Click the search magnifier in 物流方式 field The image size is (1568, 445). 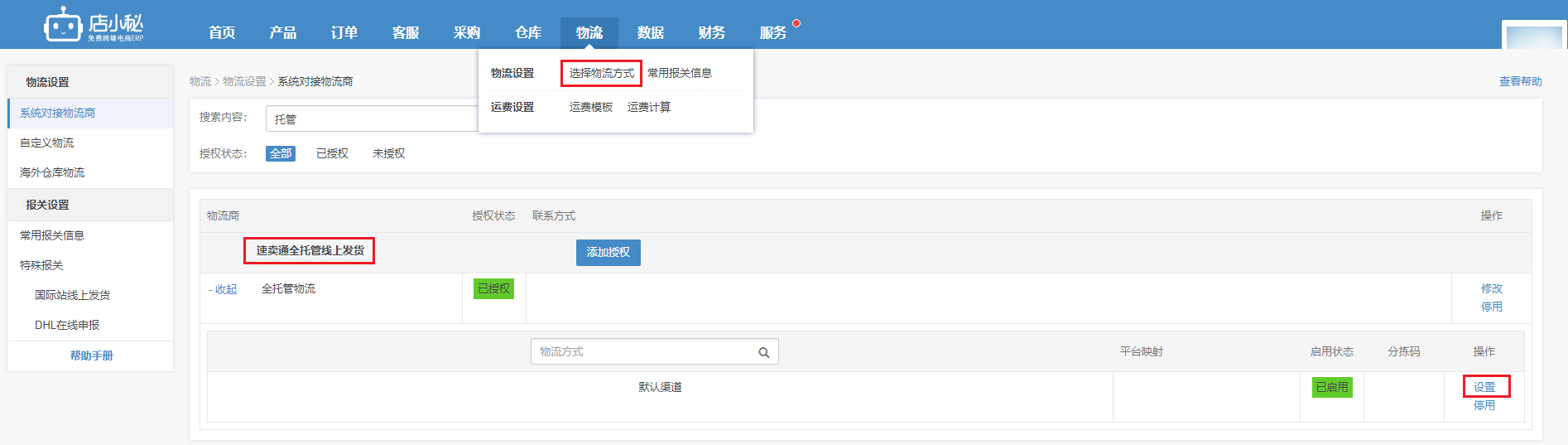coord(763,352)
